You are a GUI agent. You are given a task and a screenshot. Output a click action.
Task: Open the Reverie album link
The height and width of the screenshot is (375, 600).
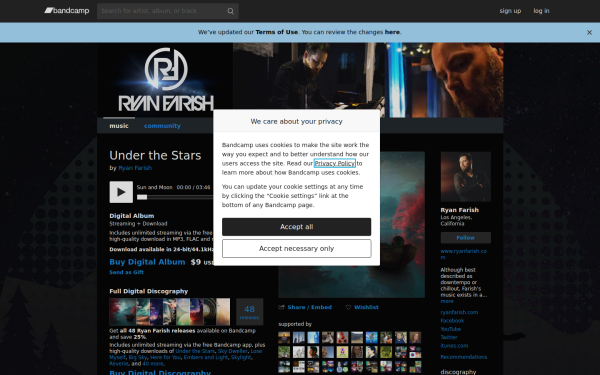tap(119, 364)
